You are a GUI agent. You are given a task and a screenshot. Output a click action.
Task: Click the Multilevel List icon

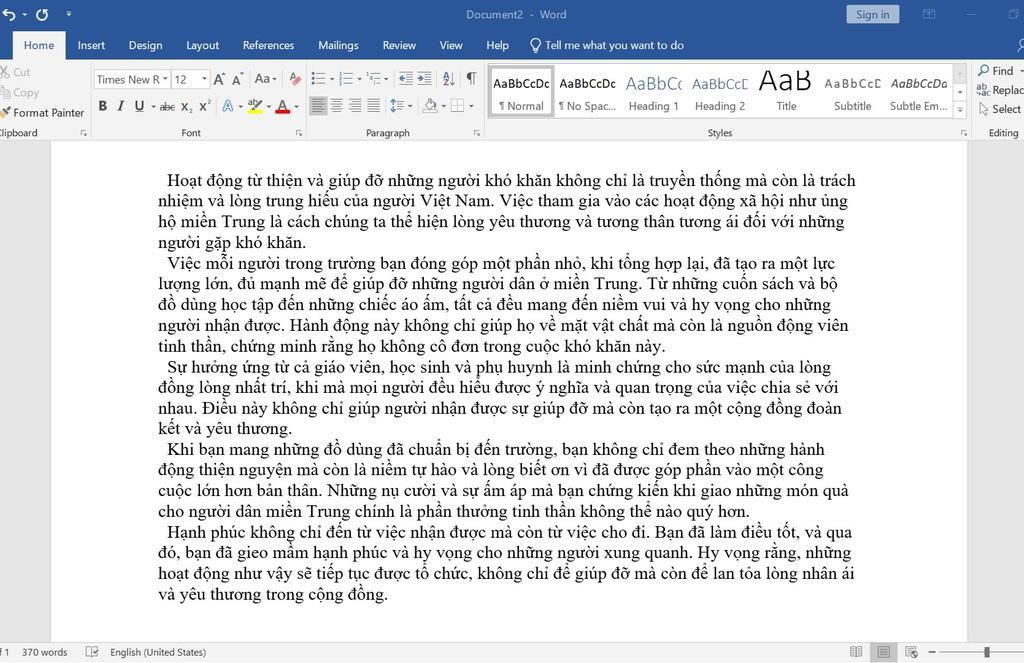point(374,79)
